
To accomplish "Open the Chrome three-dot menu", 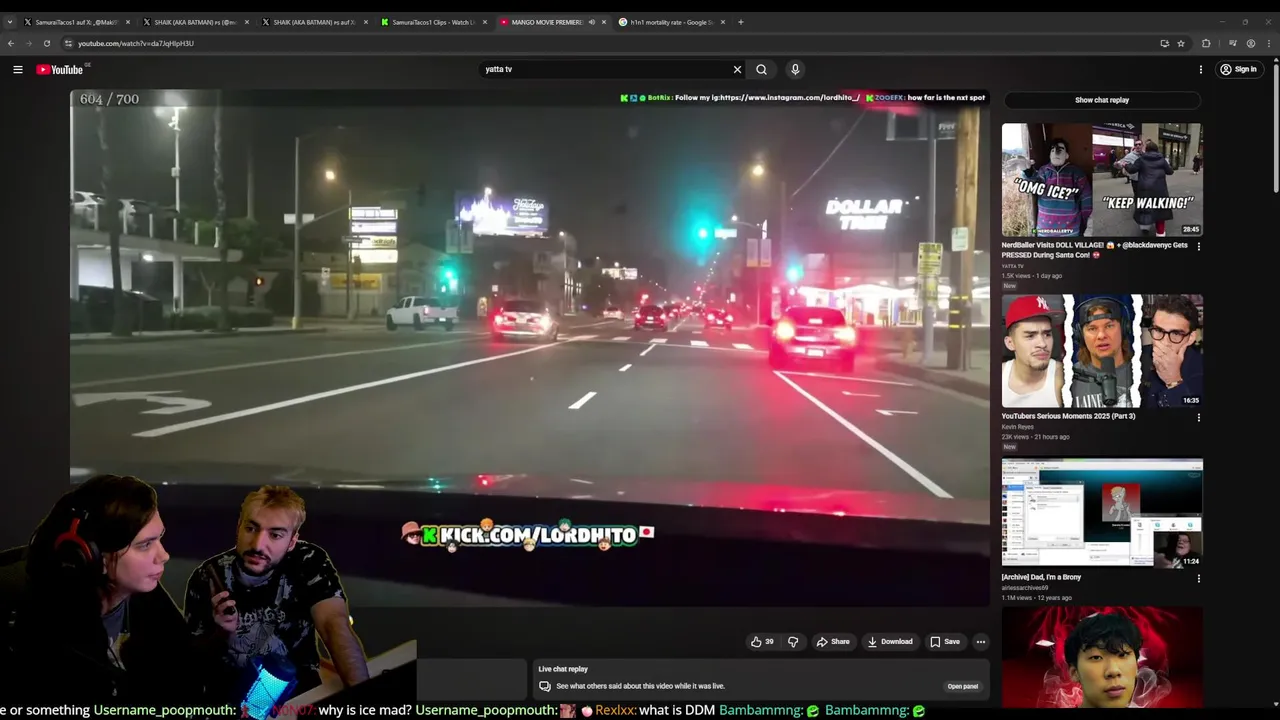I will click(1269, 43).
